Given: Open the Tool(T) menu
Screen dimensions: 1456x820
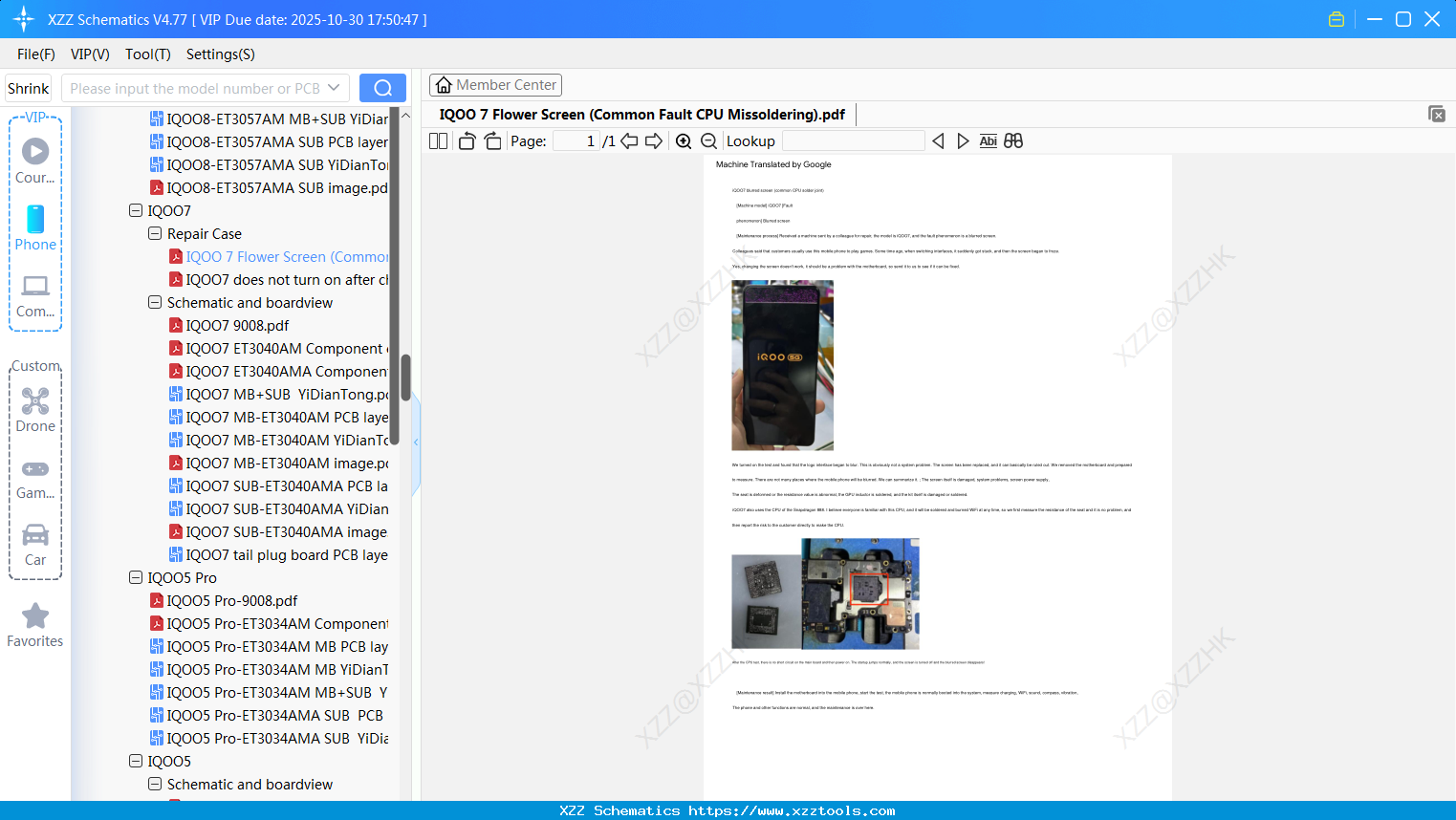Looking at the screenshot, I should [148, 54].
